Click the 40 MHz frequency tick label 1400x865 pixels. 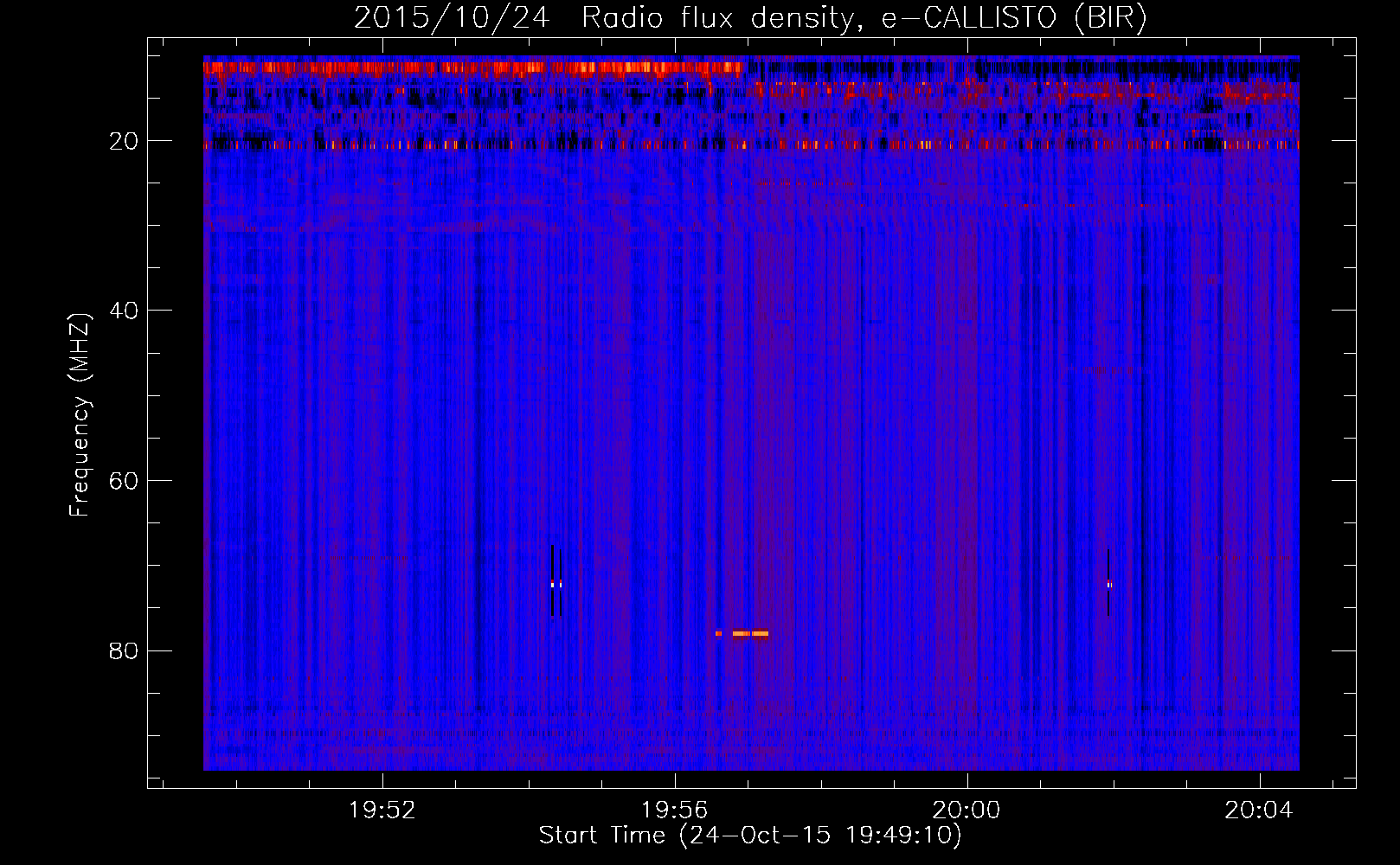tap(125, 311)
